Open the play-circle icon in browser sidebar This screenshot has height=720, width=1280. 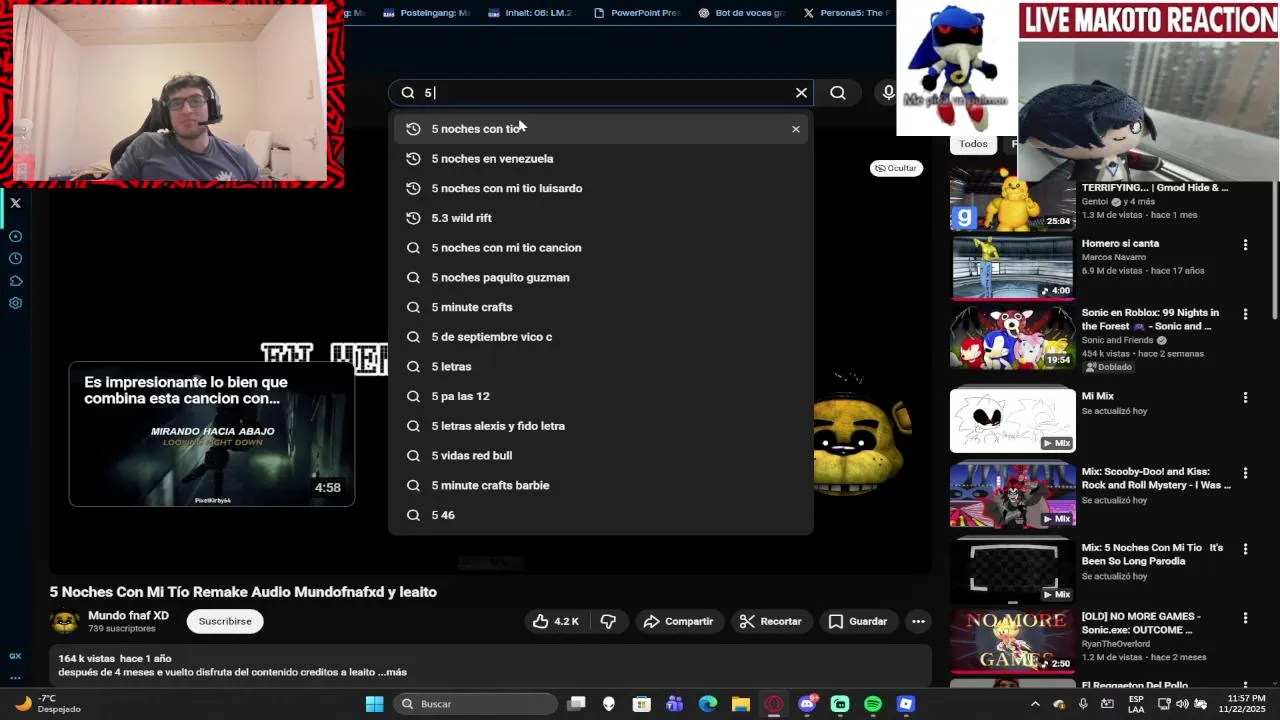coord(15,236)
